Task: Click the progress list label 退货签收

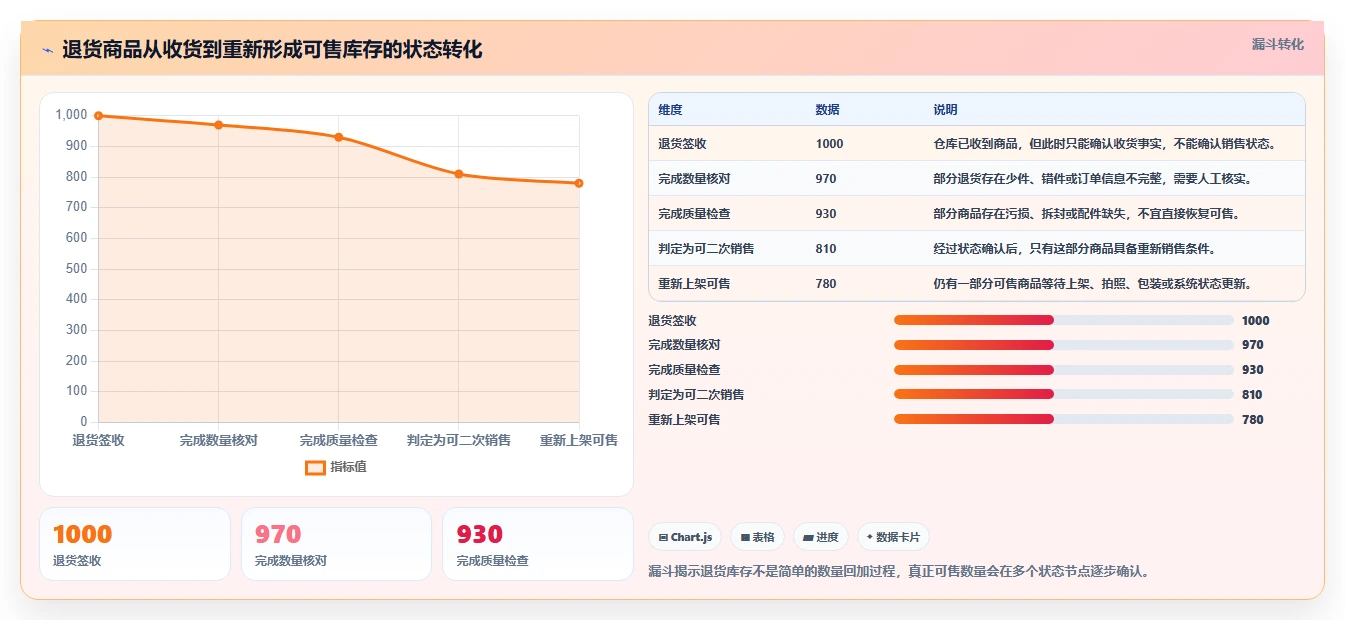Action: [672, 321]
